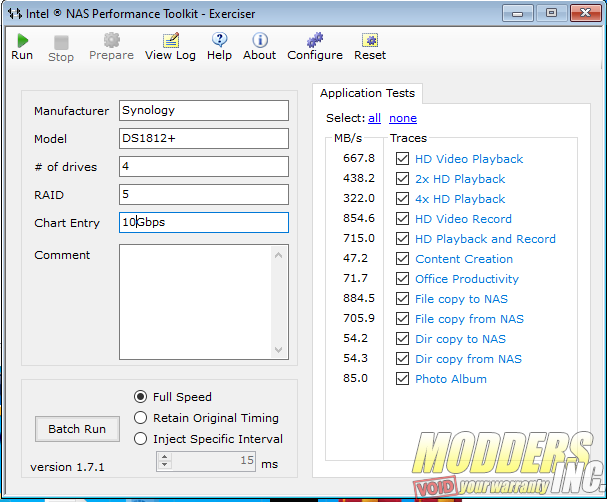Screen dimensions: 607x502
Task: Open the Office Productivity trace link
Action: (467, 279)
